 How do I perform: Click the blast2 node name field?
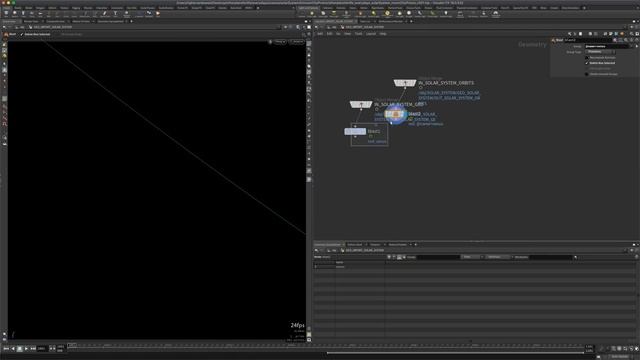click(x=588, y=40)
